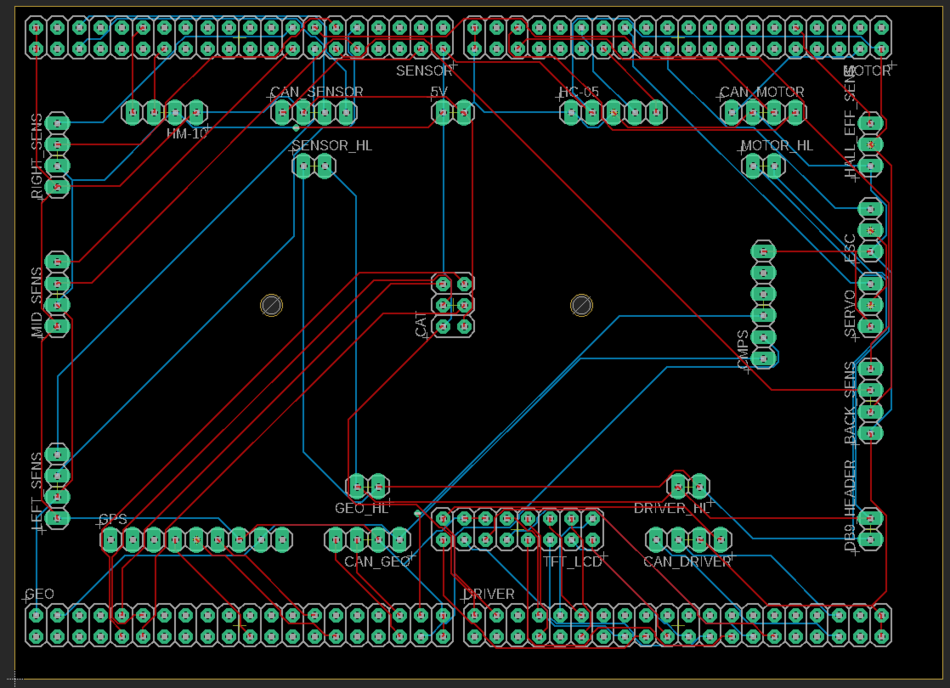Click the MOTOR_HL label
950x688 pixels.
pos(777,146)
